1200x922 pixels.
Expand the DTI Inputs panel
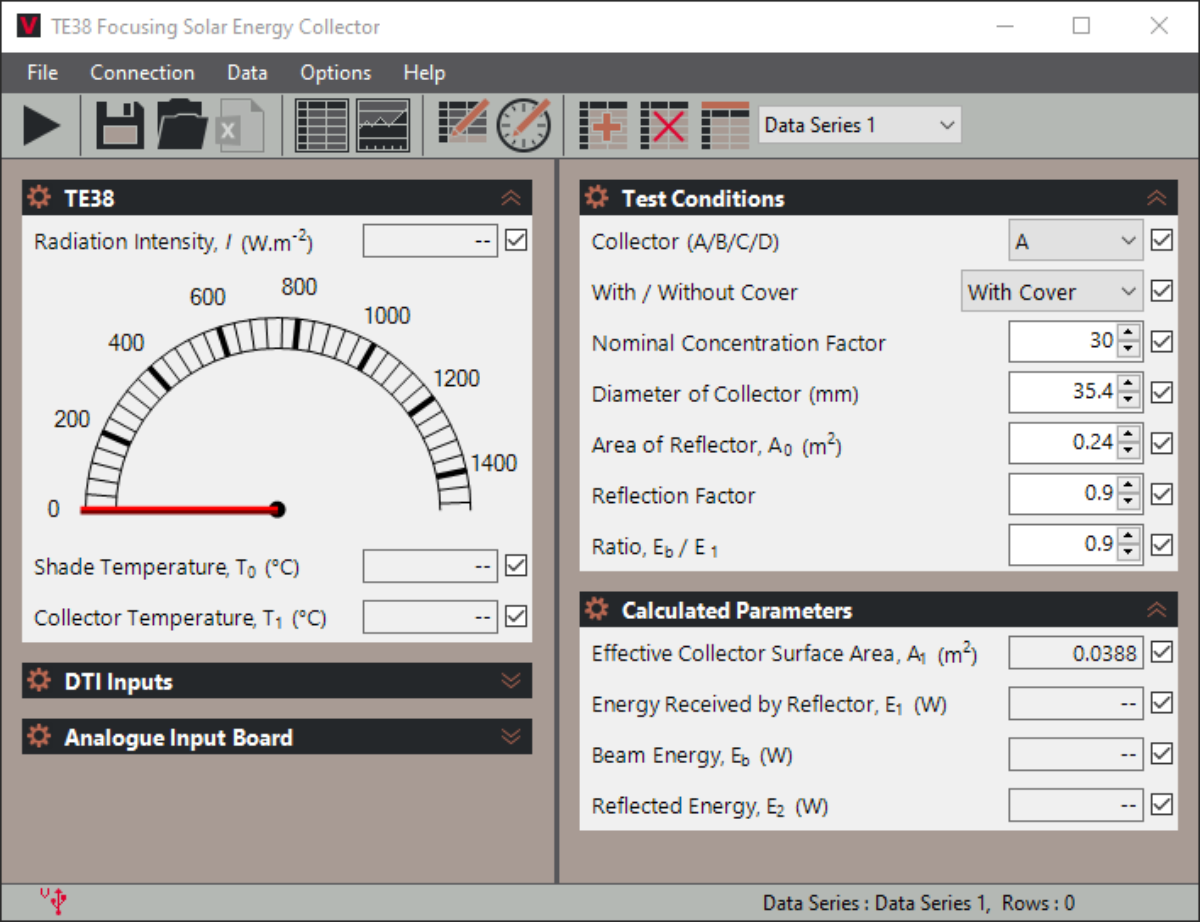(x=511, y=681)
